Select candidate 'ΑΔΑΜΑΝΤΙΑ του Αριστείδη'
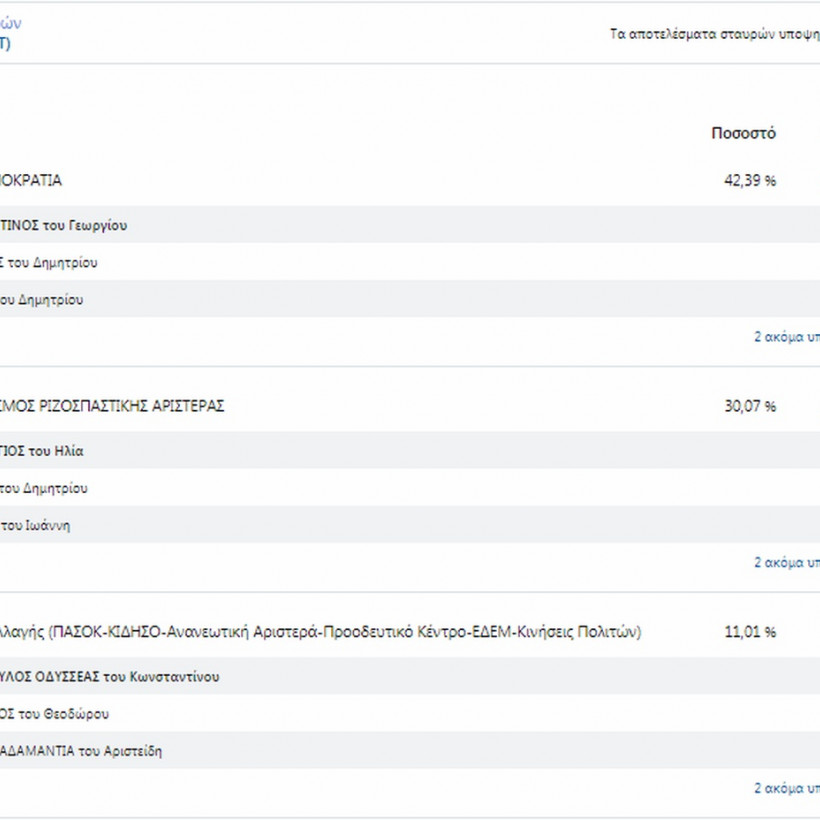Screen dimensions: 820x820 pos(81,751)
